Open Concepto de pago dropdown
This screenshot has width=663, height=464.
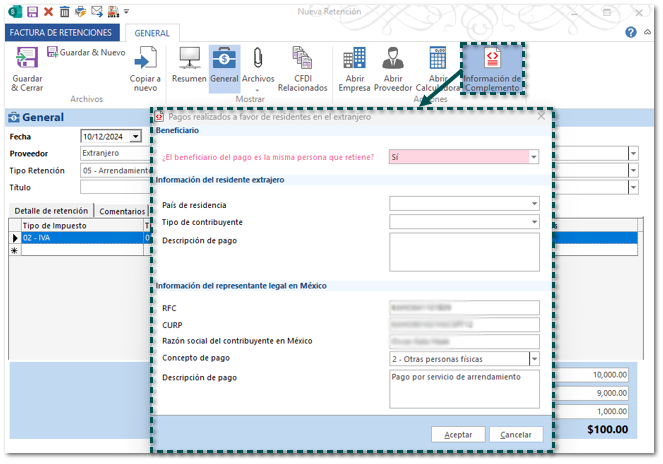pos(534,359)
